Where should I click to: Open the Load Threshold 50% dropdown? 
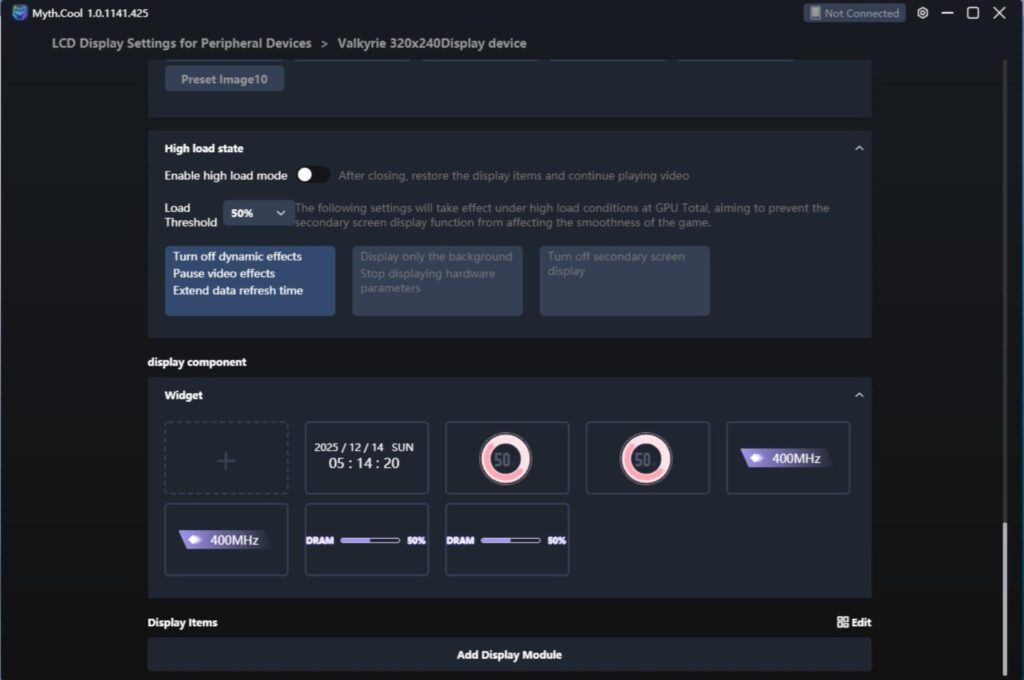click(258, 213)
